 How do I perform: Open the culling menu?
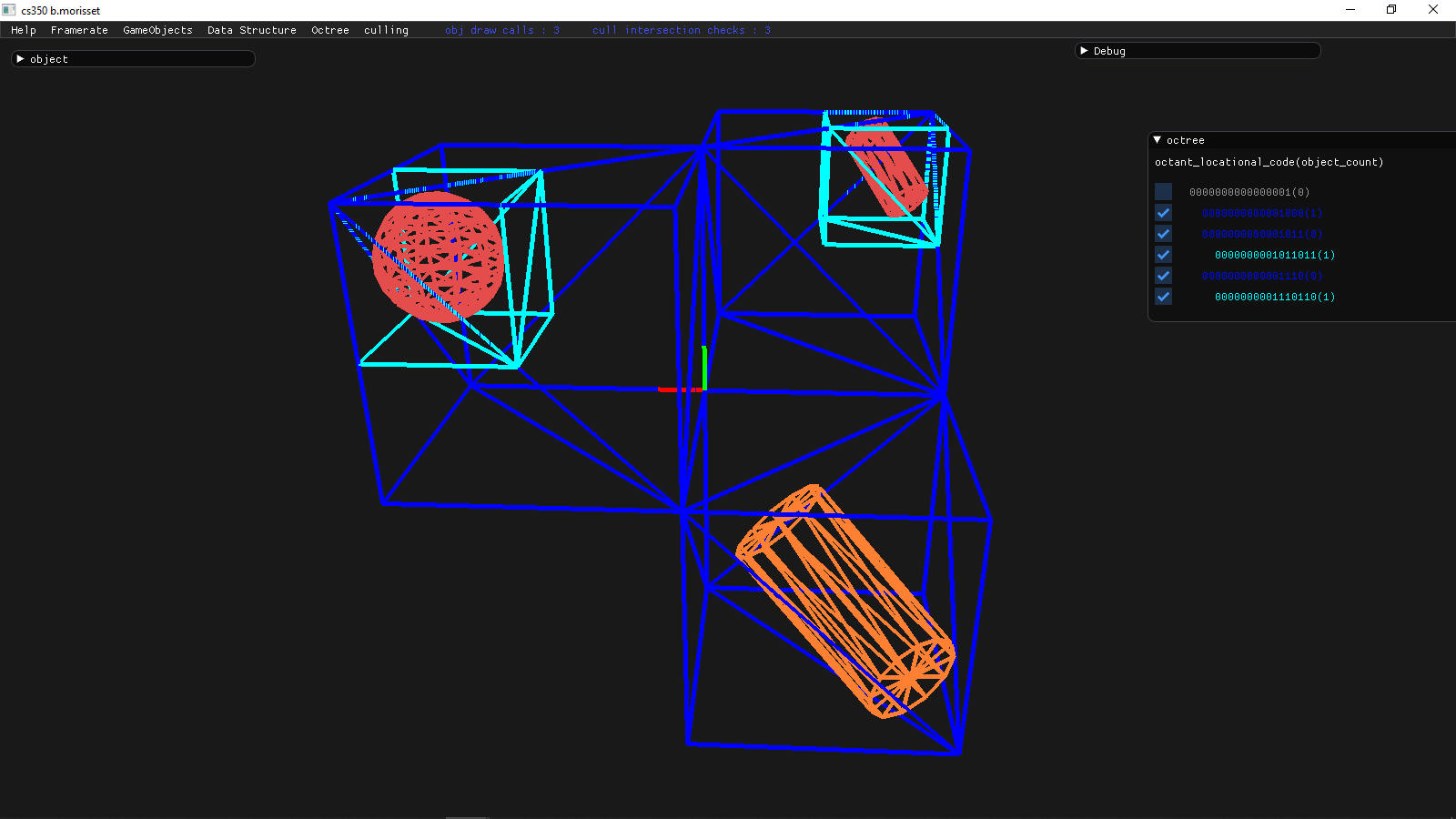(x=386, y=30)
